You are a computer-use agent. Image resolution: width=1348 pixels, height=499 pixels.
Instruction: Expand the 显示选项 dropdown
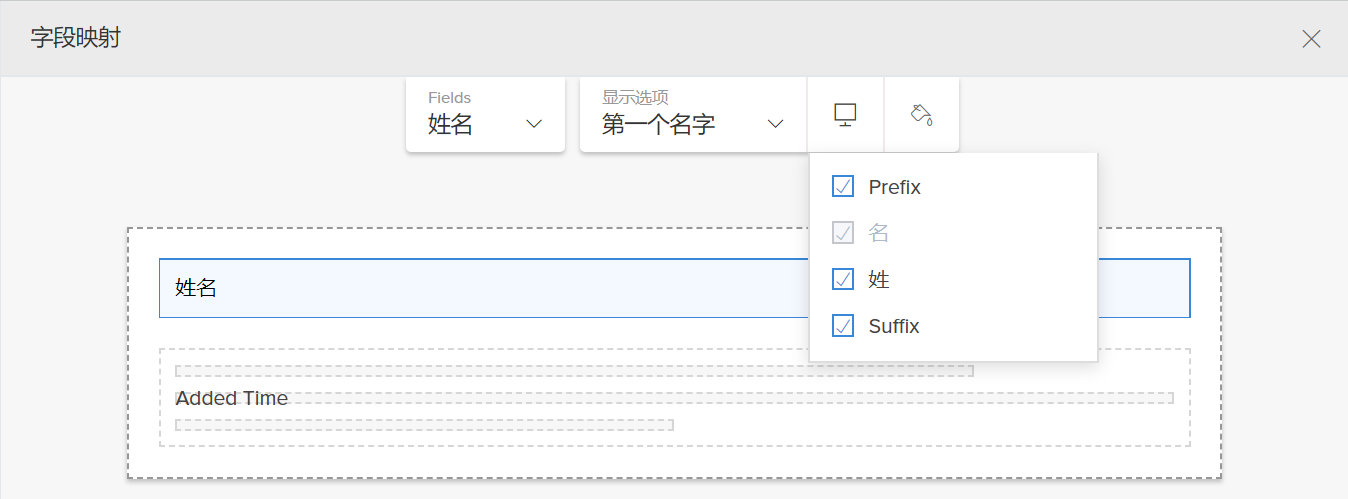(x=692, y=114)
